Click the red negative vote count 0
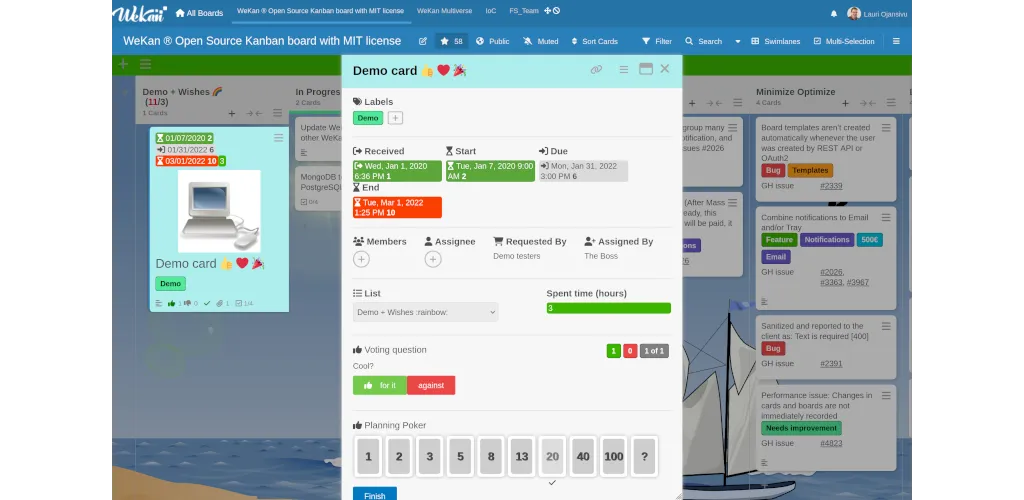The height and width of the screenshot is (500, 1024). tap(630, 351)
